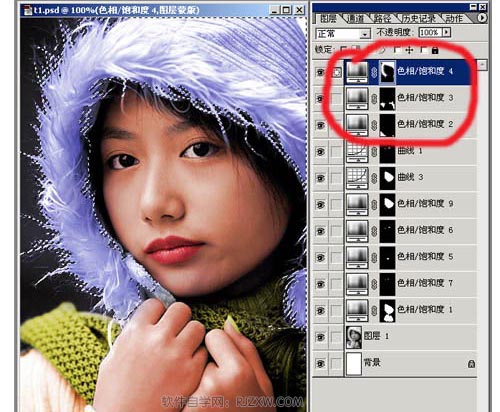Click the lock-all padlock icon

(x=435, y=50)
